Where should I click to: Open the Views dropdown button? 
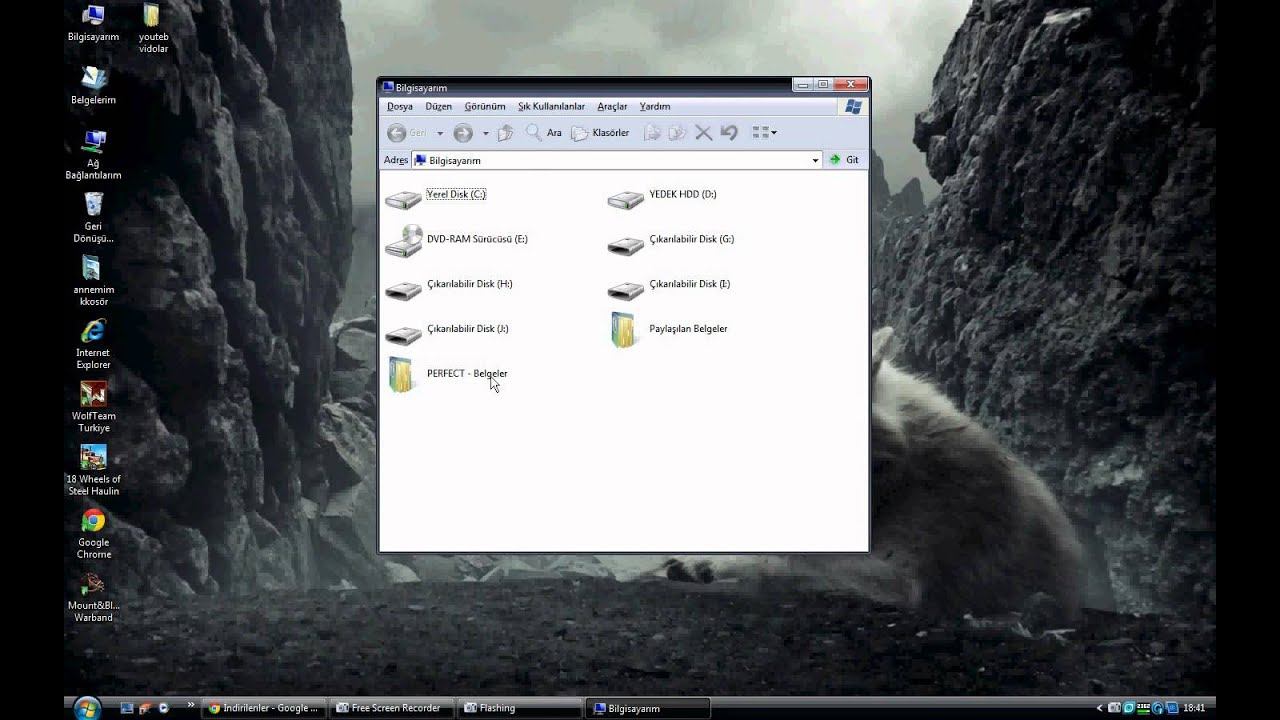(x=764, y=132)
